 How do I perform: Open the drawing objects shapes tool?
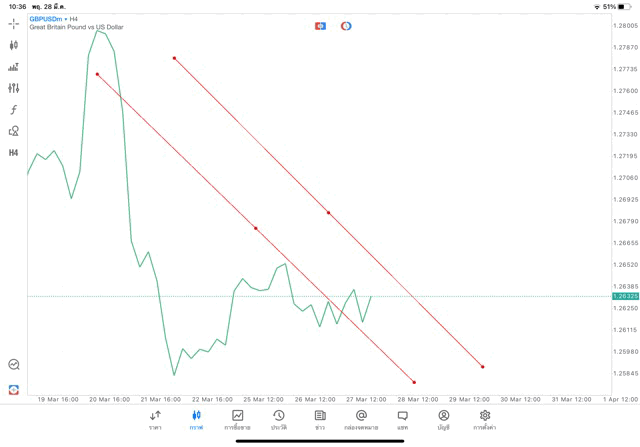tap(13, 131)
